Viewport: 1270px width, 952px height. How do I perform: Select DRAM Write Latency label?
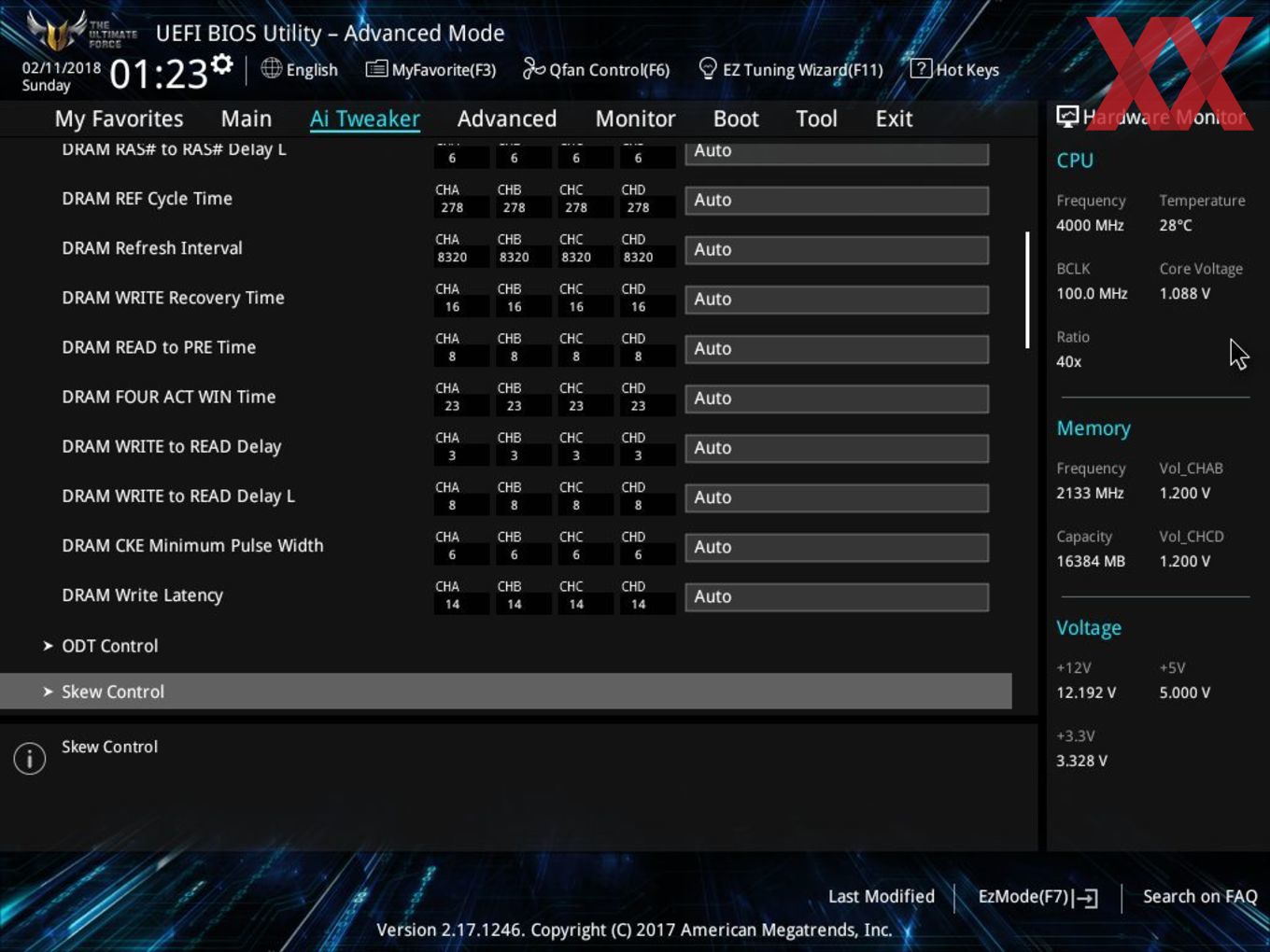(142, 595)
